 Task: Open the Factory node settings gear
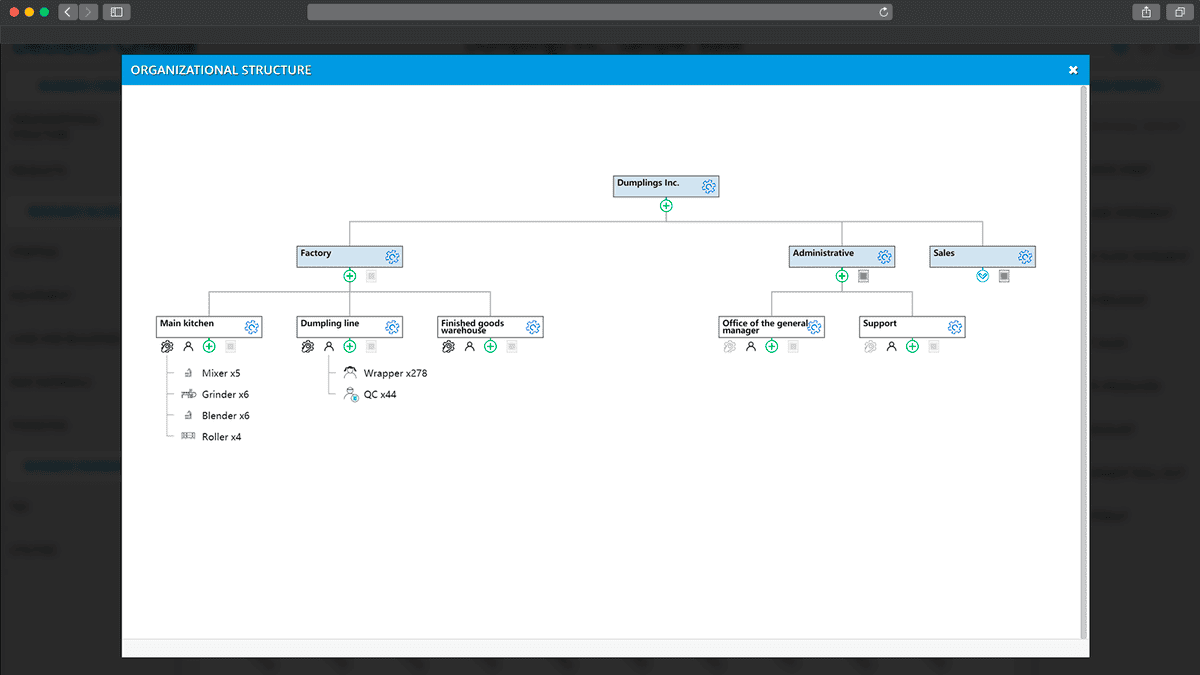pyautogui.click(x=392, y=256)
